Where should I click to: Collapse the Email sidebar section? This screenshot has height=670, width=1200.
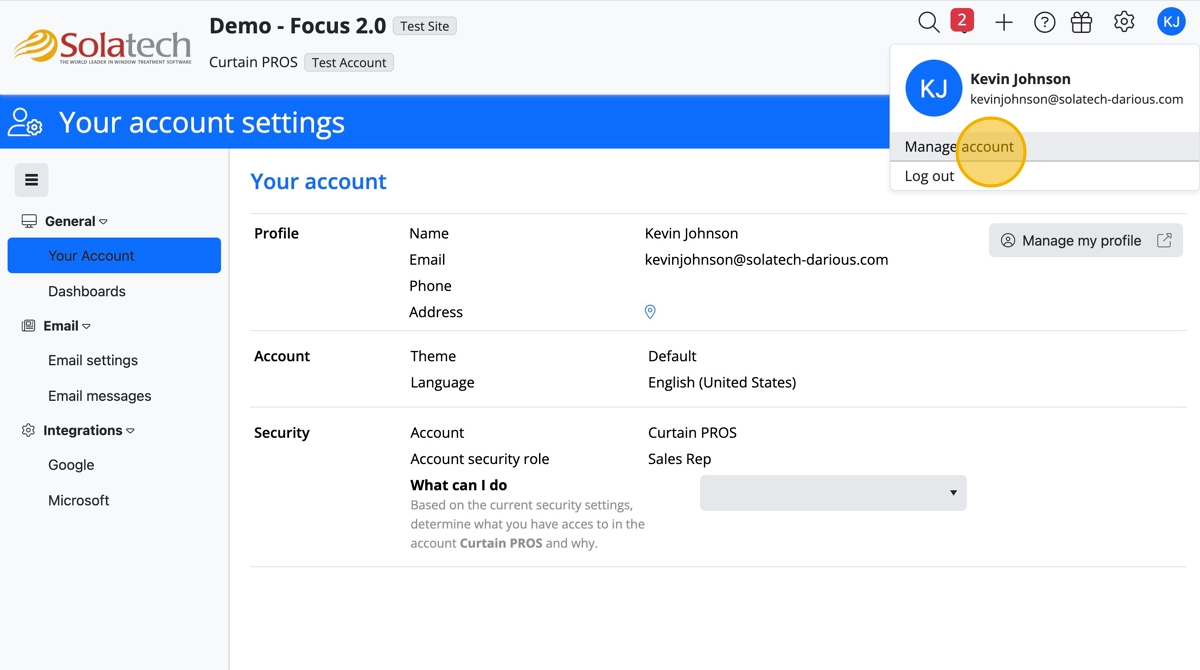tap(66, 326)
